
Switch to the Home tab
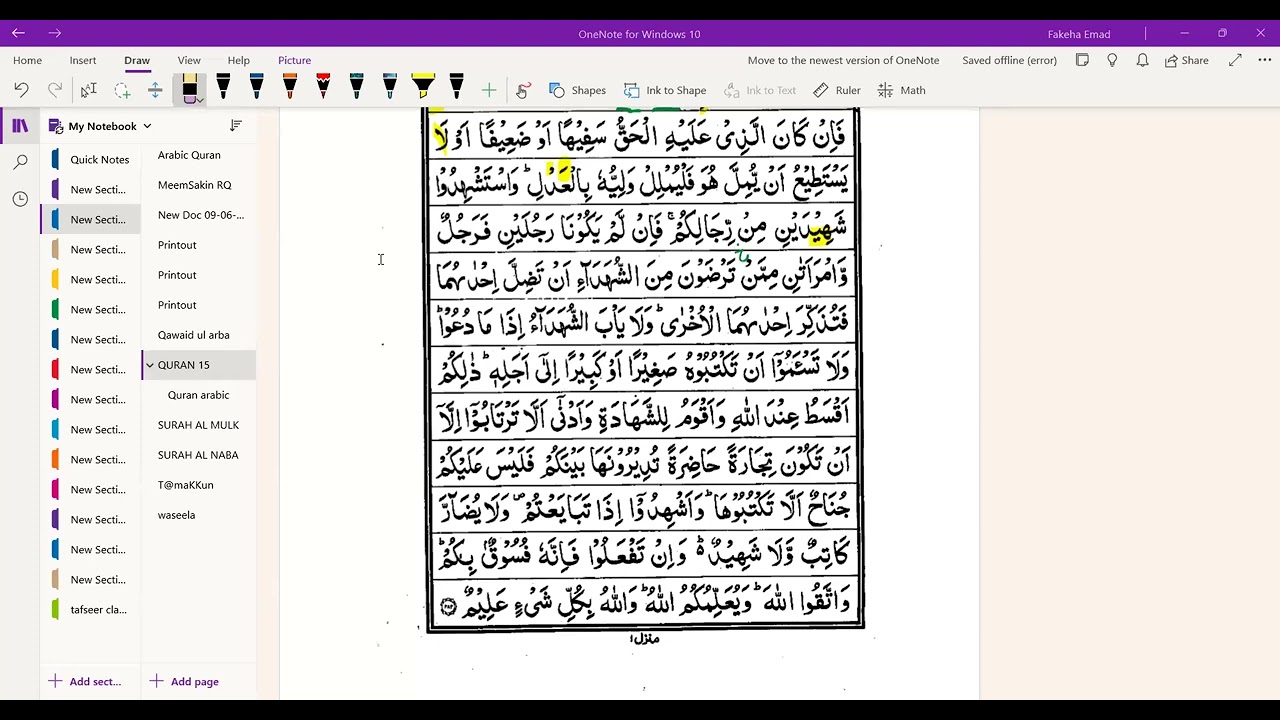27,60
